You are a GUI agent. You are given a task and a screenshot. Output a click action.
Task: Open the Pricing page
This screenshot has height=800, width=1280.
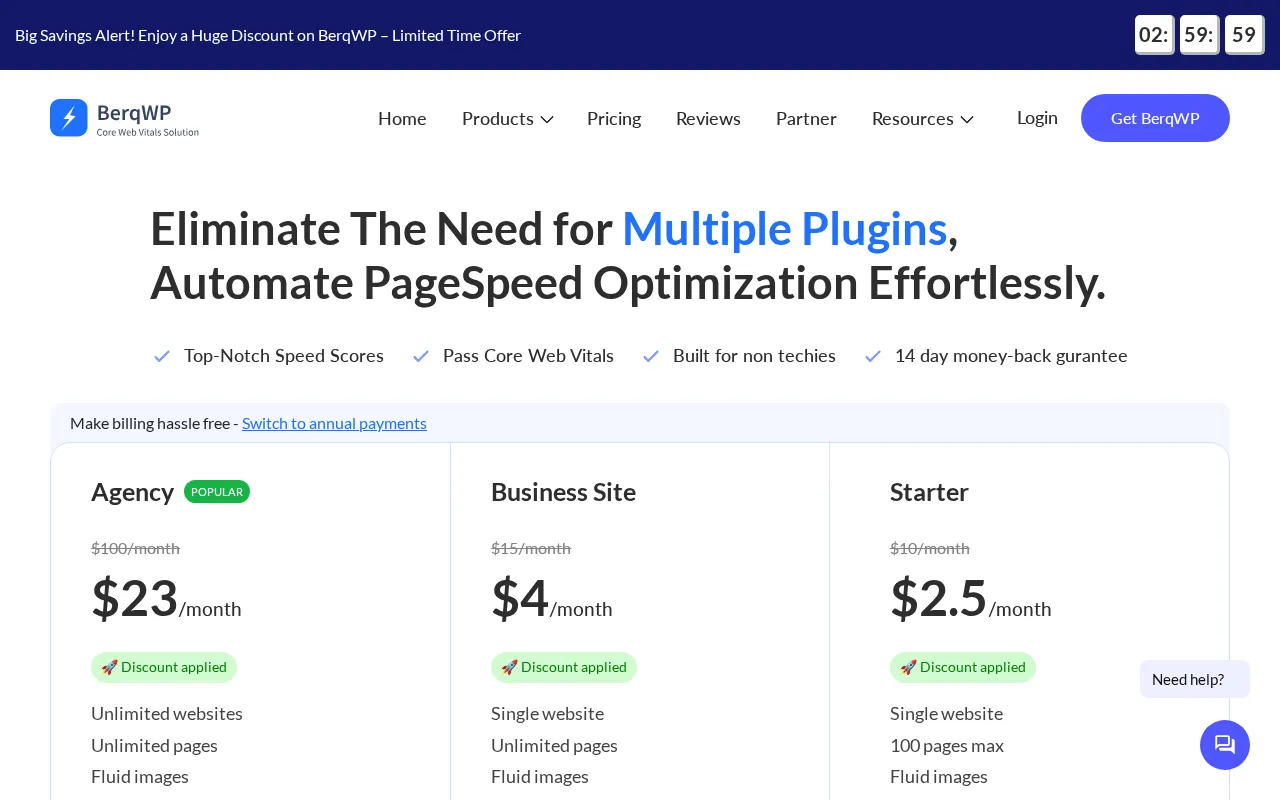click(x=614, y=119)
